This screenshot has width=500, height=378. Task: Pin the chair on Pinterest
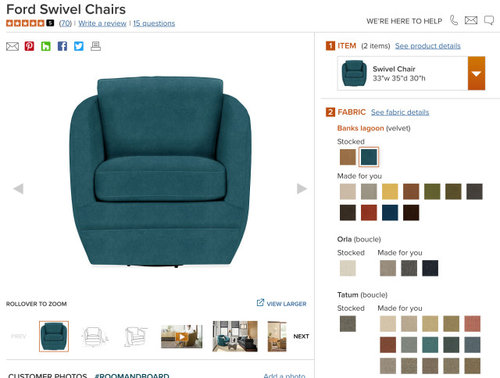[29, 46]
